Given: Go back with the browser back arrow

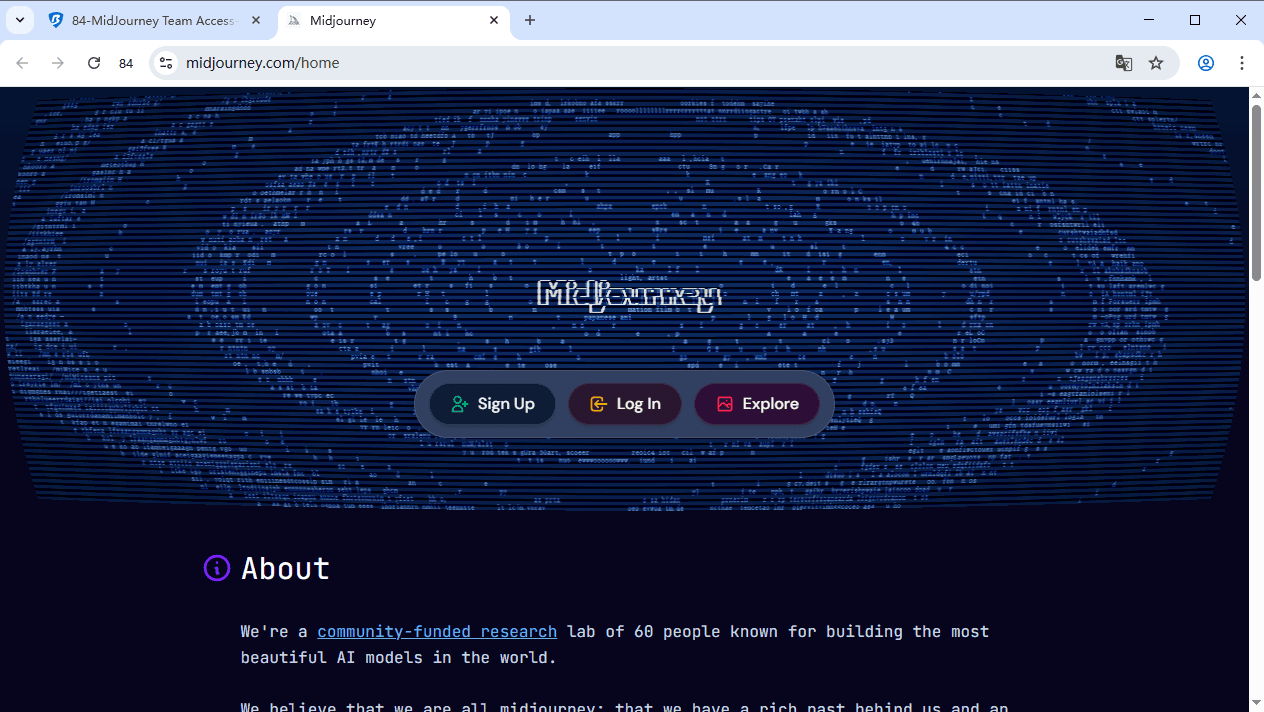Looking at the screenshot, I should pos(23,63).
